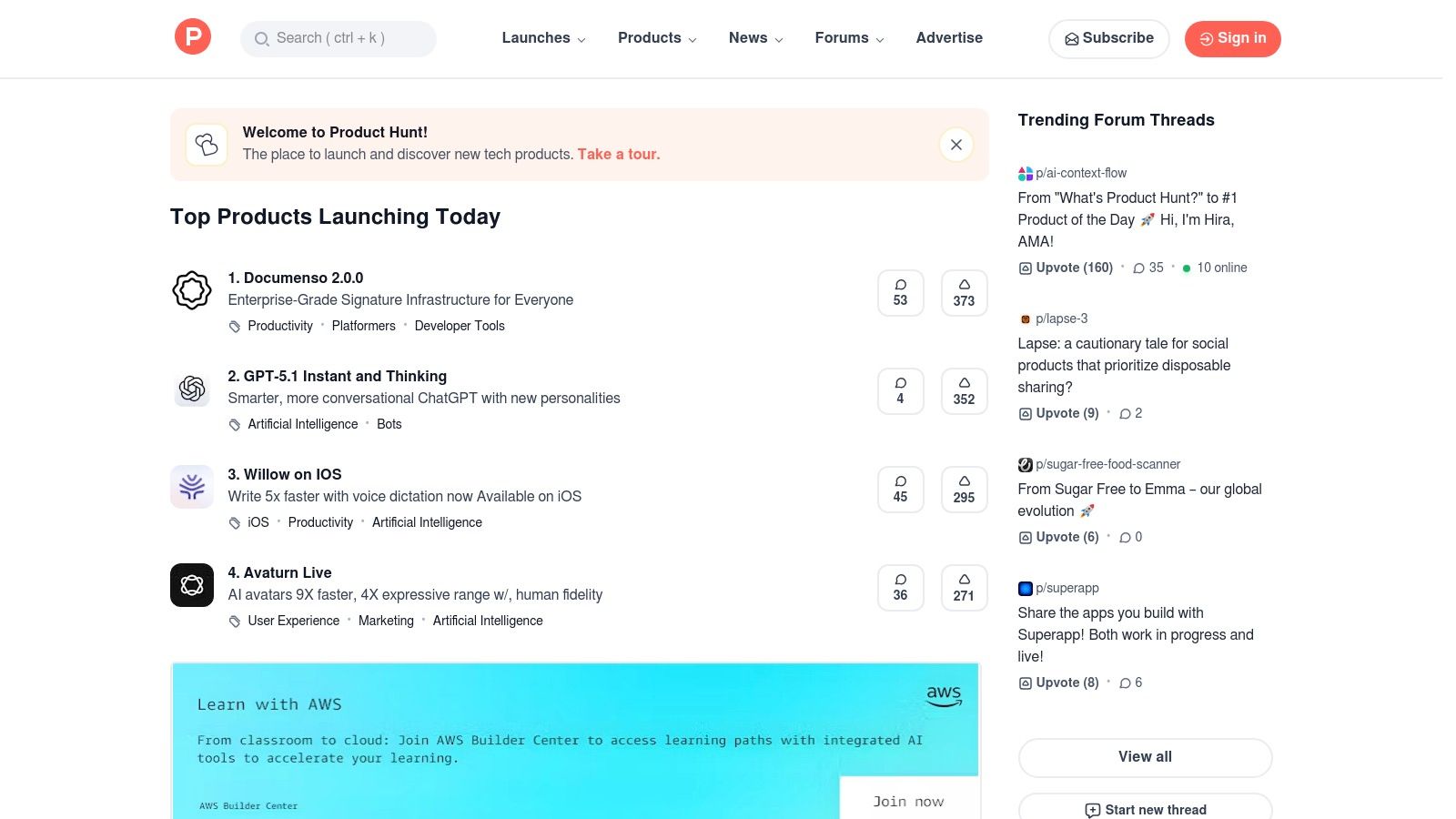Dismiss the Welcome to Product Hunt banner
The height and width of the screenshot is (819, 1456).
(956, 145)
